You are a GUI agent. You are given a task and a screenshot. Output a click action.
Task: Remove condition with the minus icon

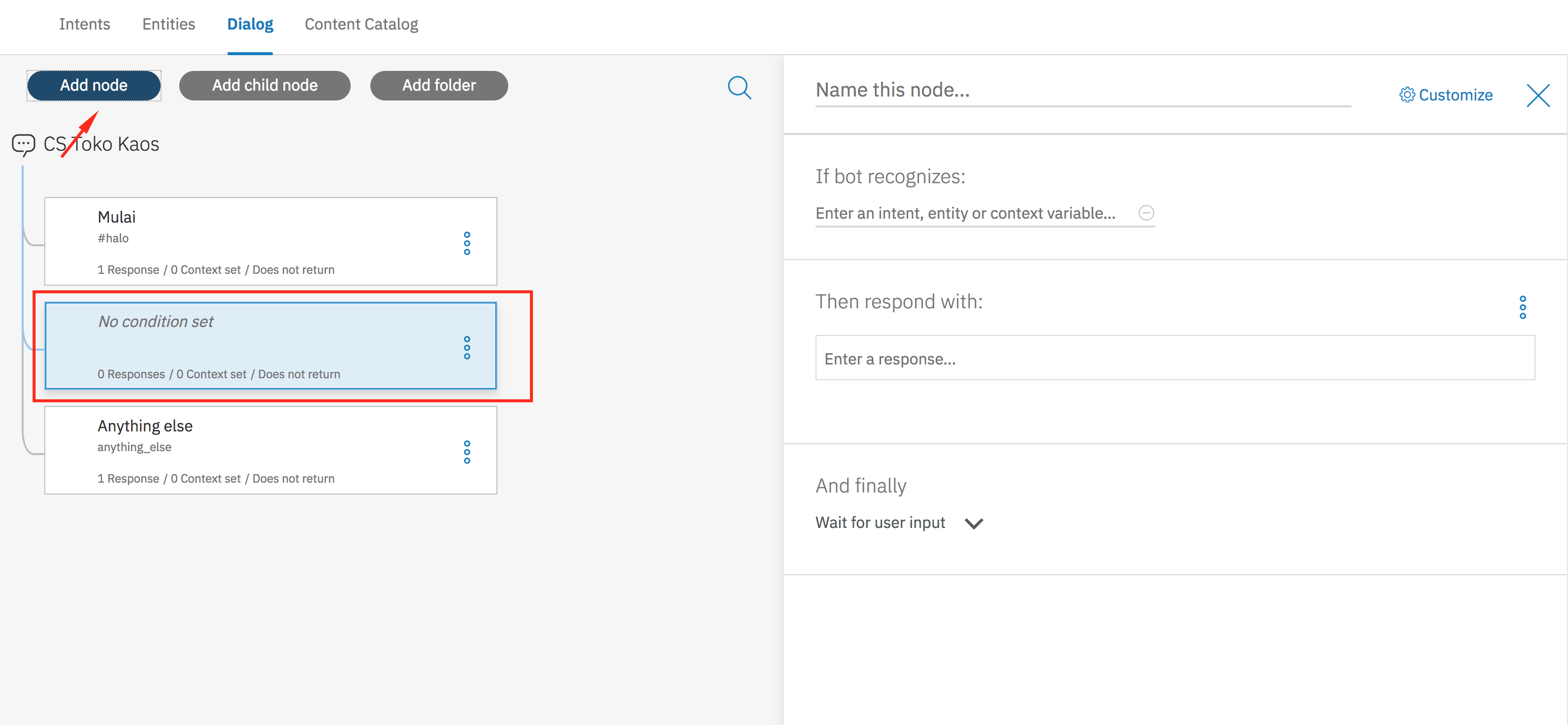(1145, 212)
